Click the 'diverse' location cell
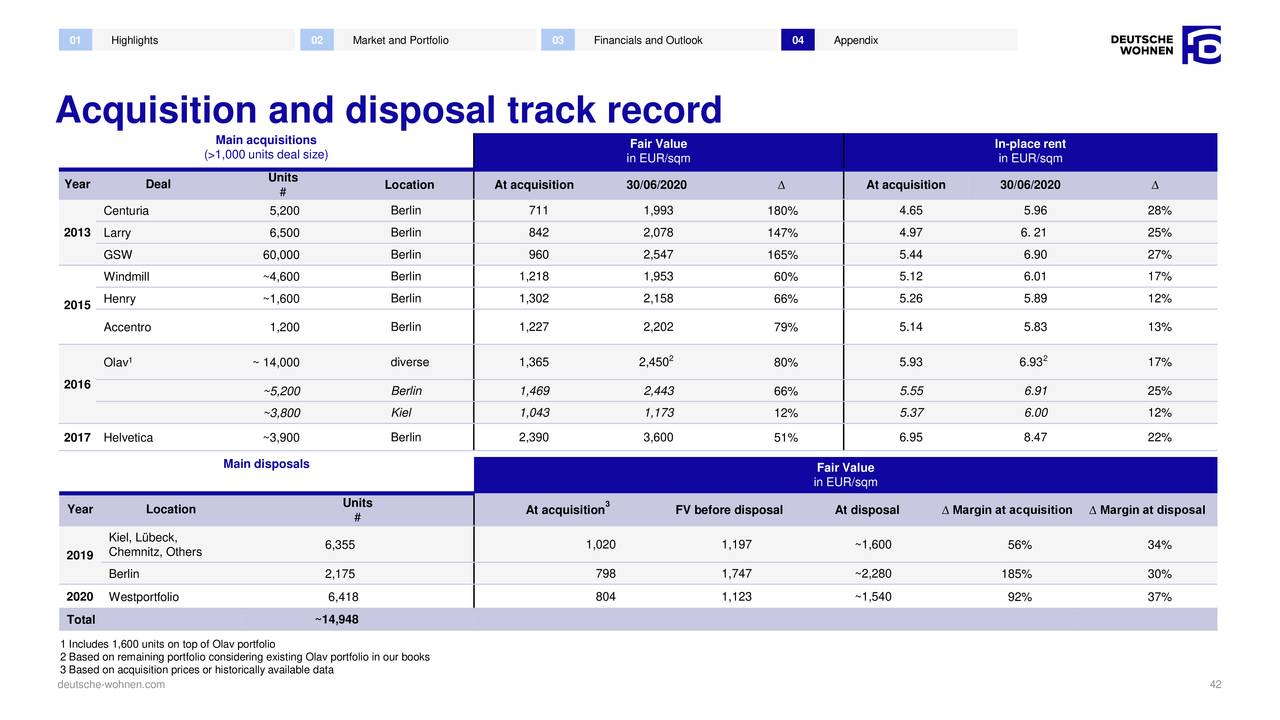The image size is (1280, 720). click(x=410, y=362)
